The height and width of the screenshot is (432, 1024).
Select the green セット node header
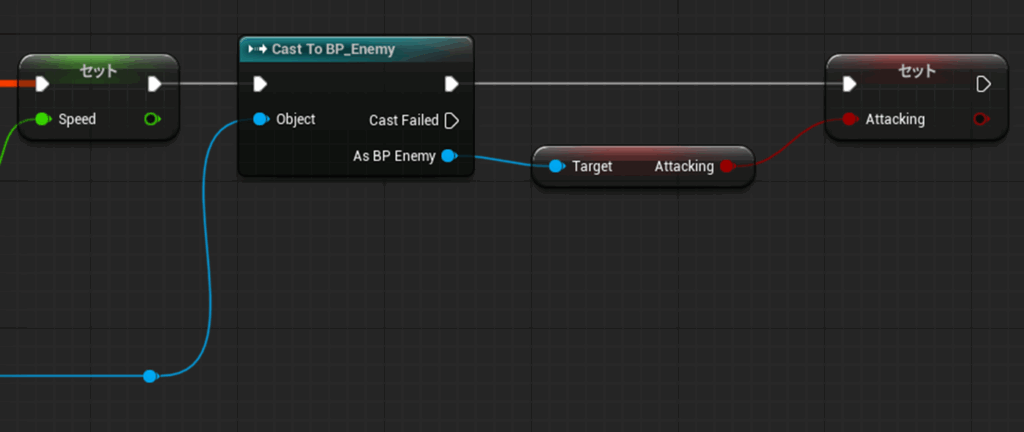pos(98,70)
